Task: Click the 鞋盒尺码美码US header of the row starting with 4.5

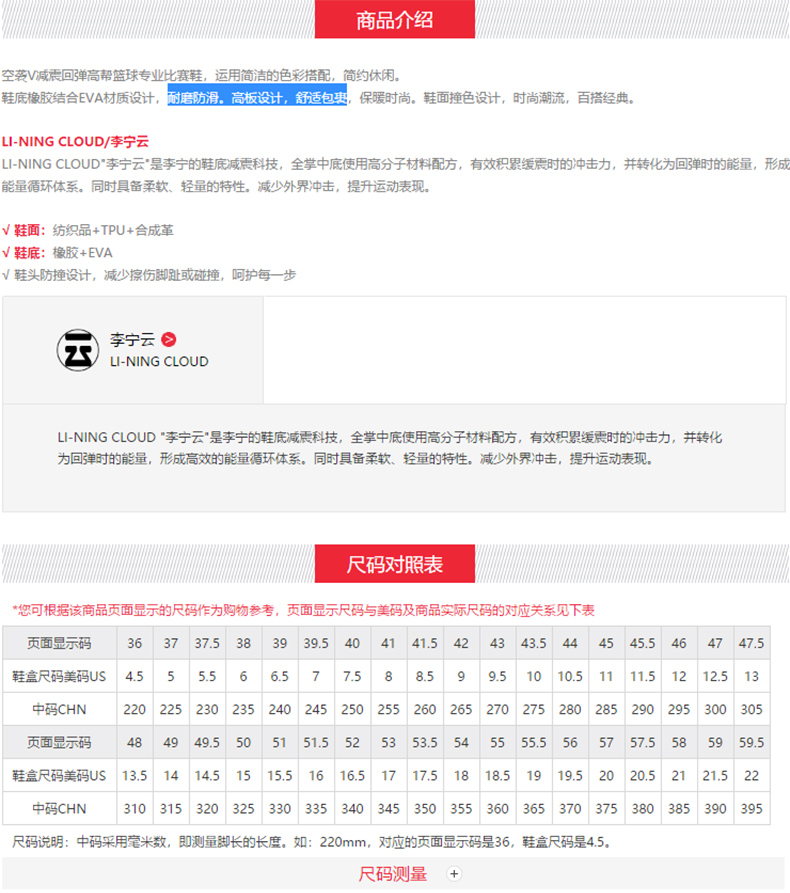Action: pyautogui.click(x=59, y=676)
